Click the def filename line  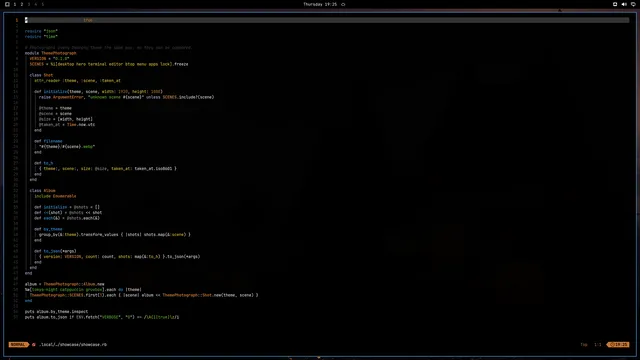click(x=48, y=141)
